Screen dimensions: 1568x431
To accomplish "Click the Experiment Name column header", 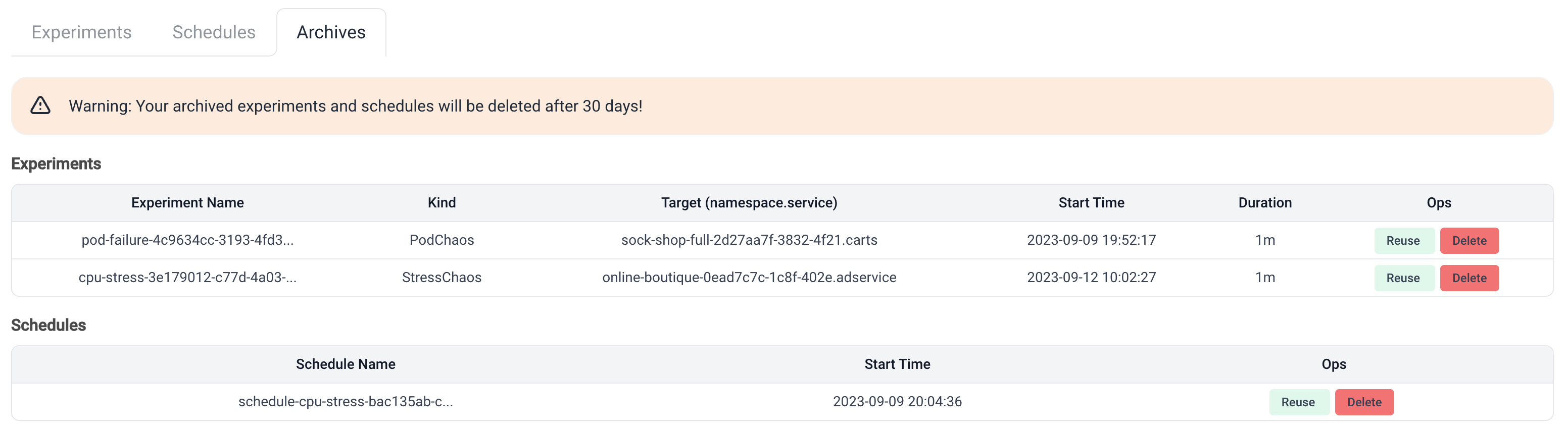I will pos(187,203).
